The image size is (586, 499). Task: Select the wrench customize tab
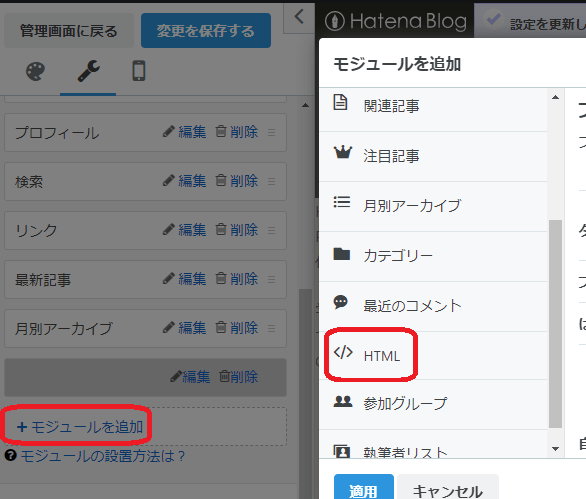click(x=88, y=71)
